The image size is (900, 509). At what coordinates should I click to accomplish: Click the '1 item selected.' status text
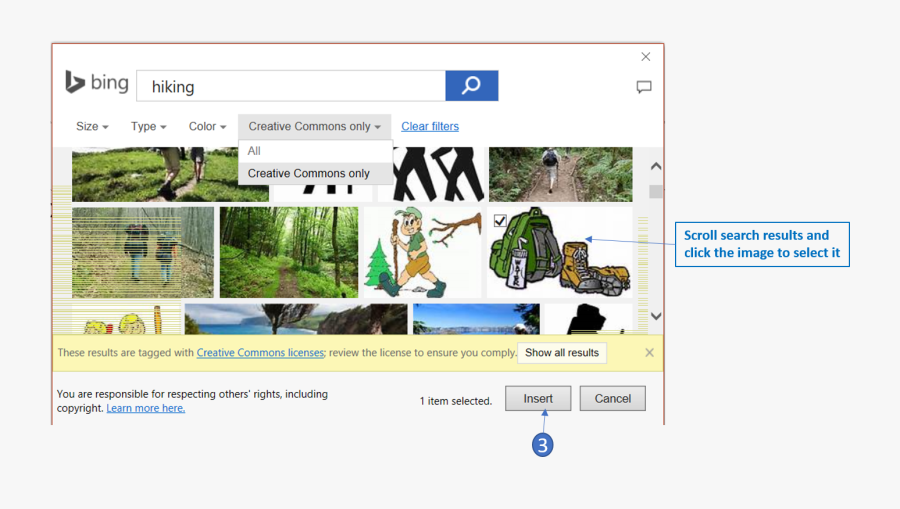(456, 401)
